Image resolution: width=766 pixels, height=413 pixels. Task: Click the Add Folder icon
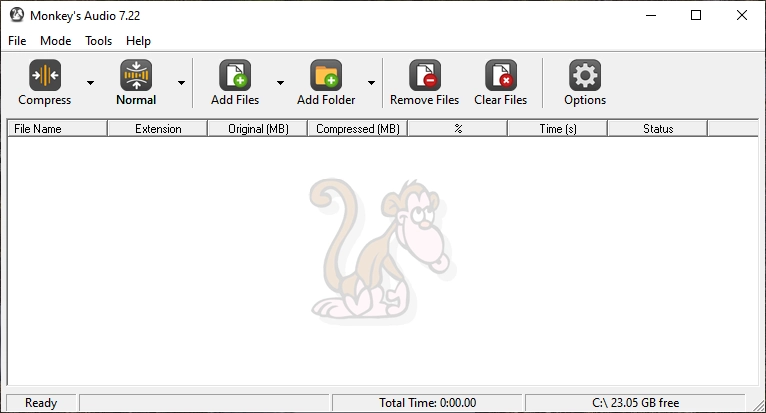click(x=326, y=75)
